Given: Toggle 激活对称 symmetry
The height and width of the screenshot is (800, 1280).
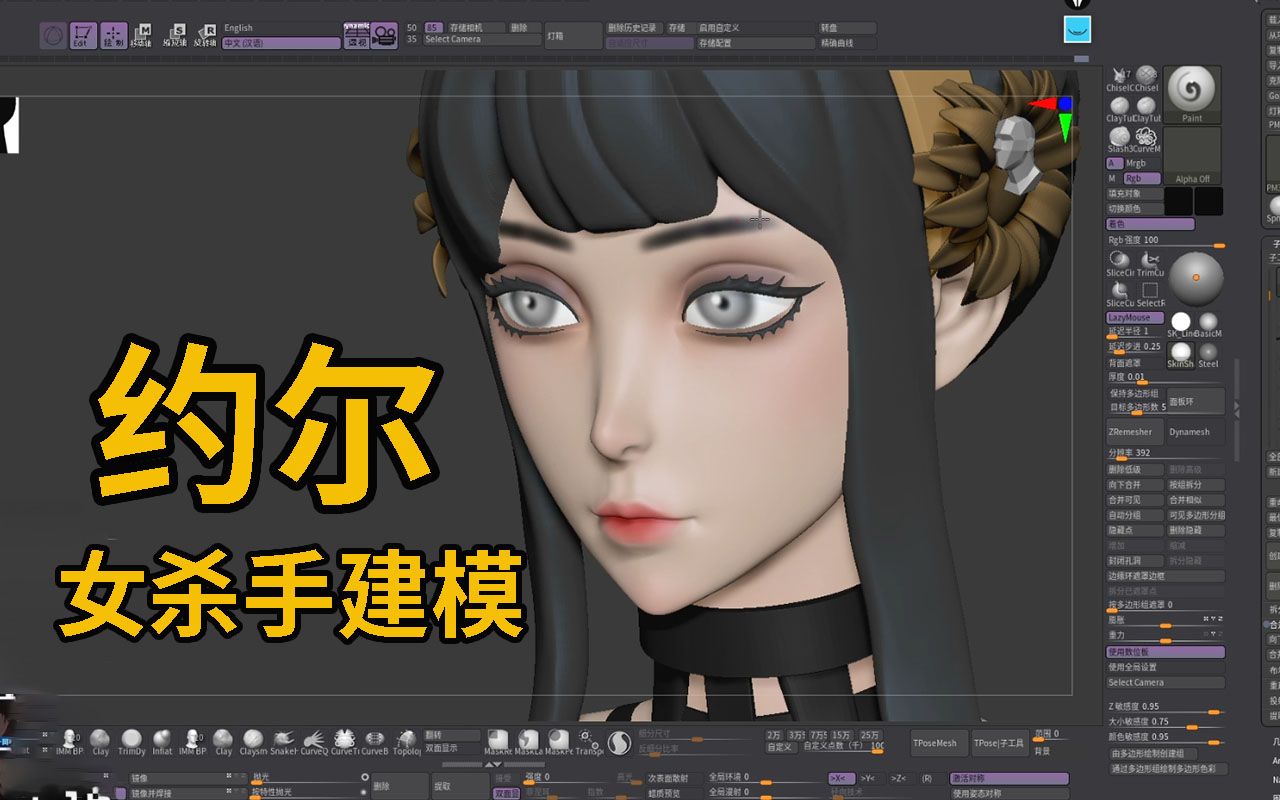Looking at the screenshot, I should pyautogui.click(x=1009, y=778).
